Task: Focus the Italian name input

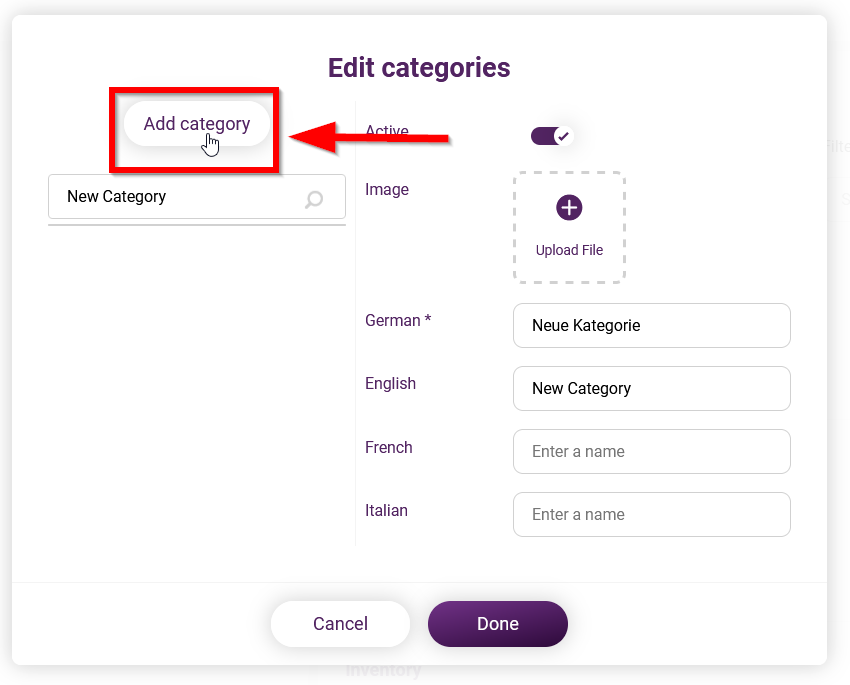Action: point(652,514)
